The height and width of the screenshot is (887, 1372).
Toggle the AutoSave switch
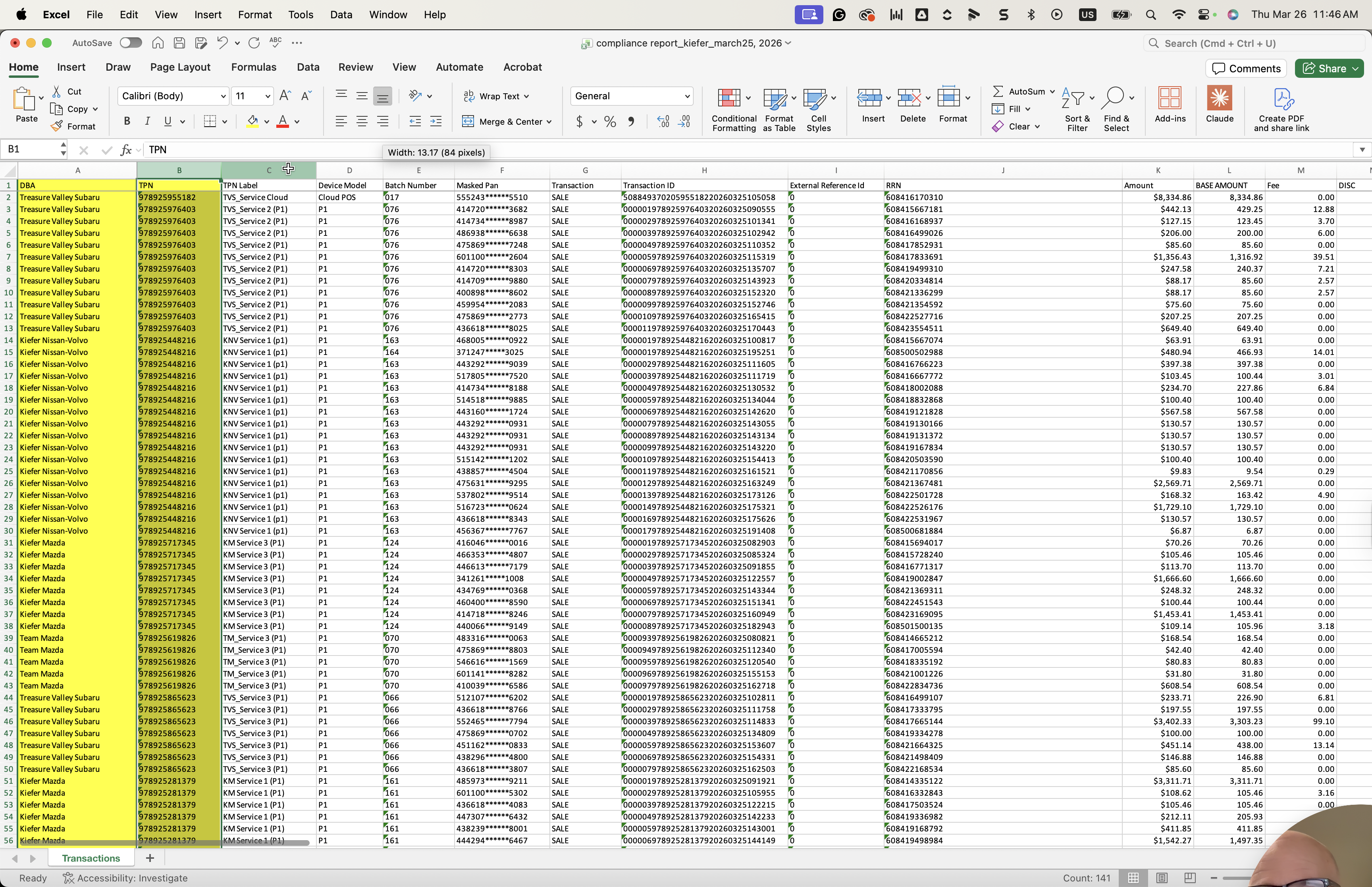pos(131,42)
